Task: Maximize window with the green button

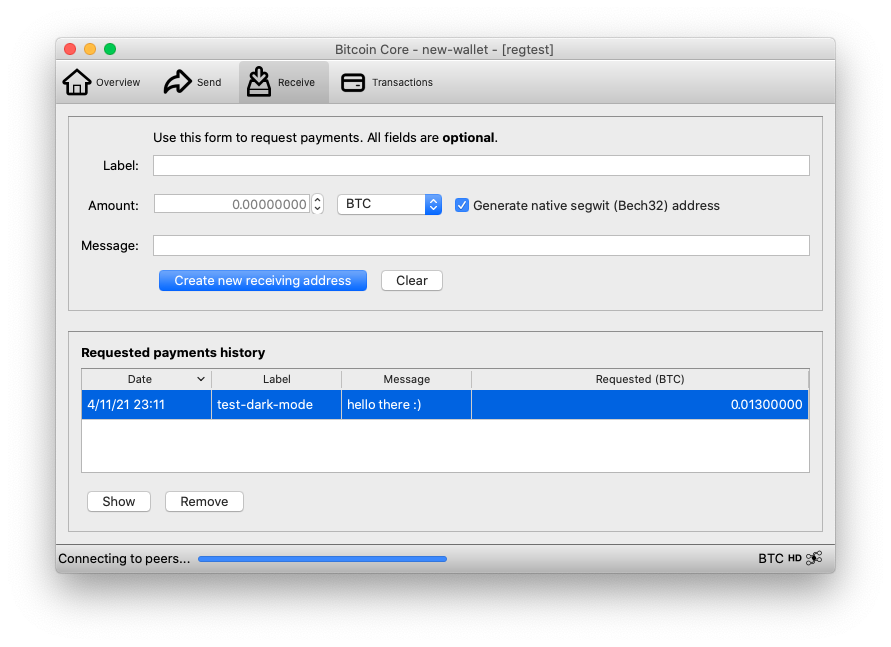Action: 110,49
